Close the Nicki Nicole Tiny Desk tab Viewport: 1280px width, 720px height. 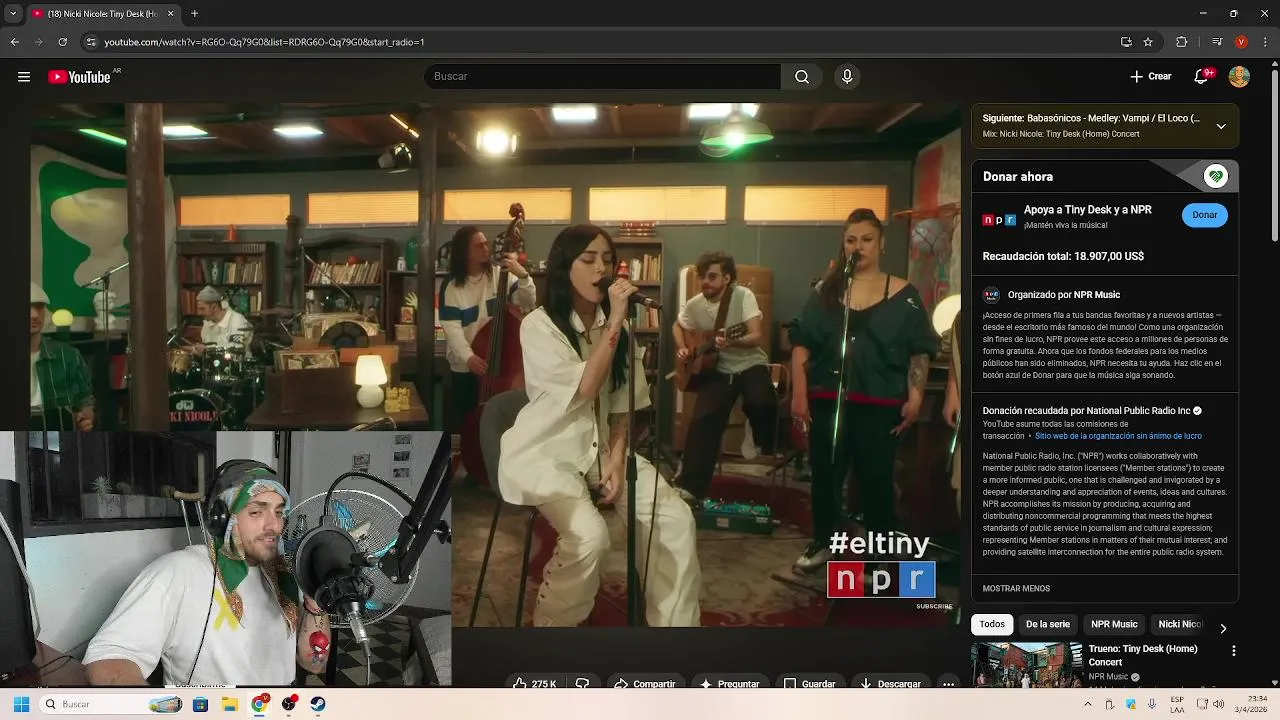coord(170,14)
